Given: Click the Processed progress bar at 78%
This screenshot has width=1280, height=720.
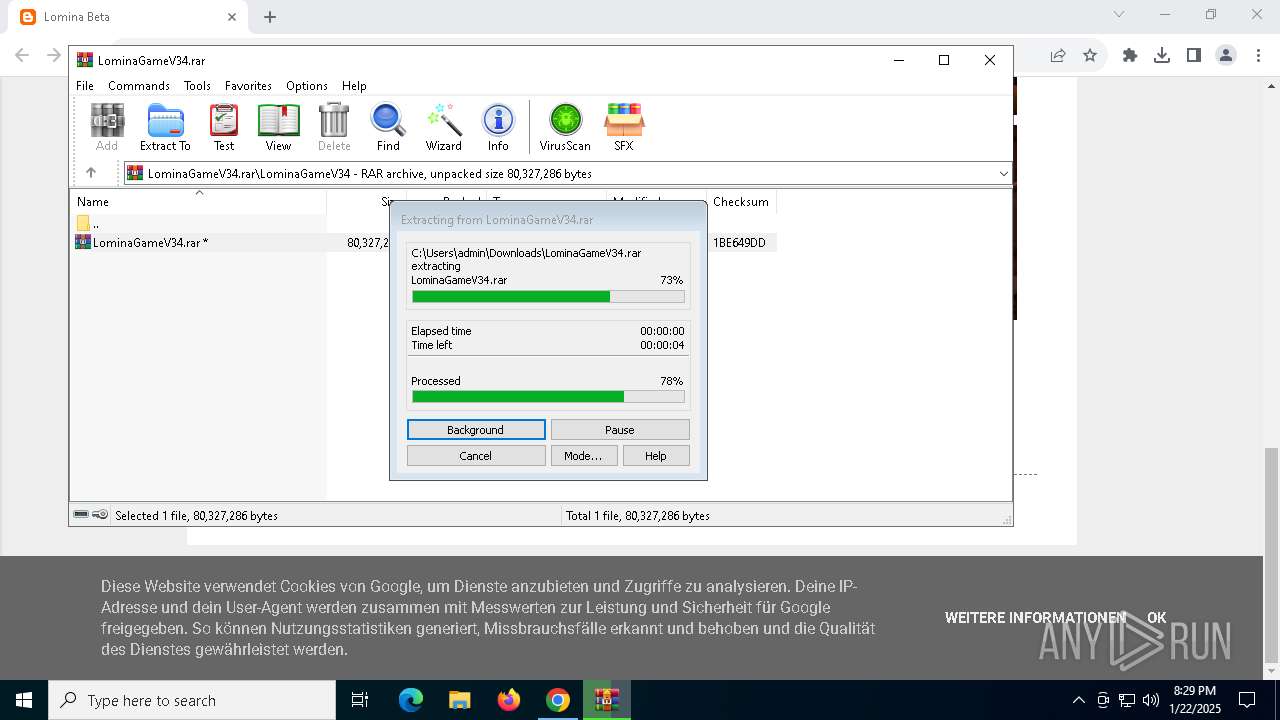Looking at the screenshot, I should 548,397.
